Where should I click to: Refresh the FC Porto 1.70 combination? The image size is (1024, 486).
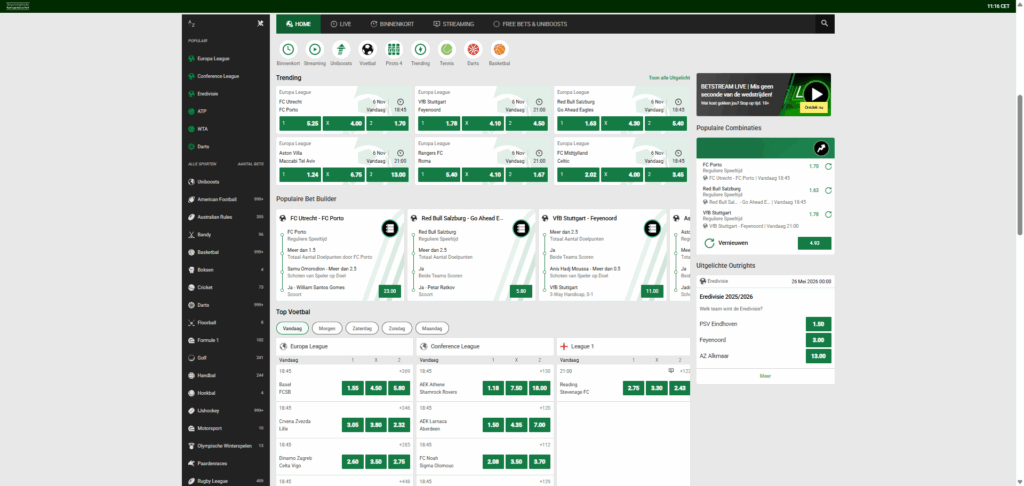(x=828, y=167)
